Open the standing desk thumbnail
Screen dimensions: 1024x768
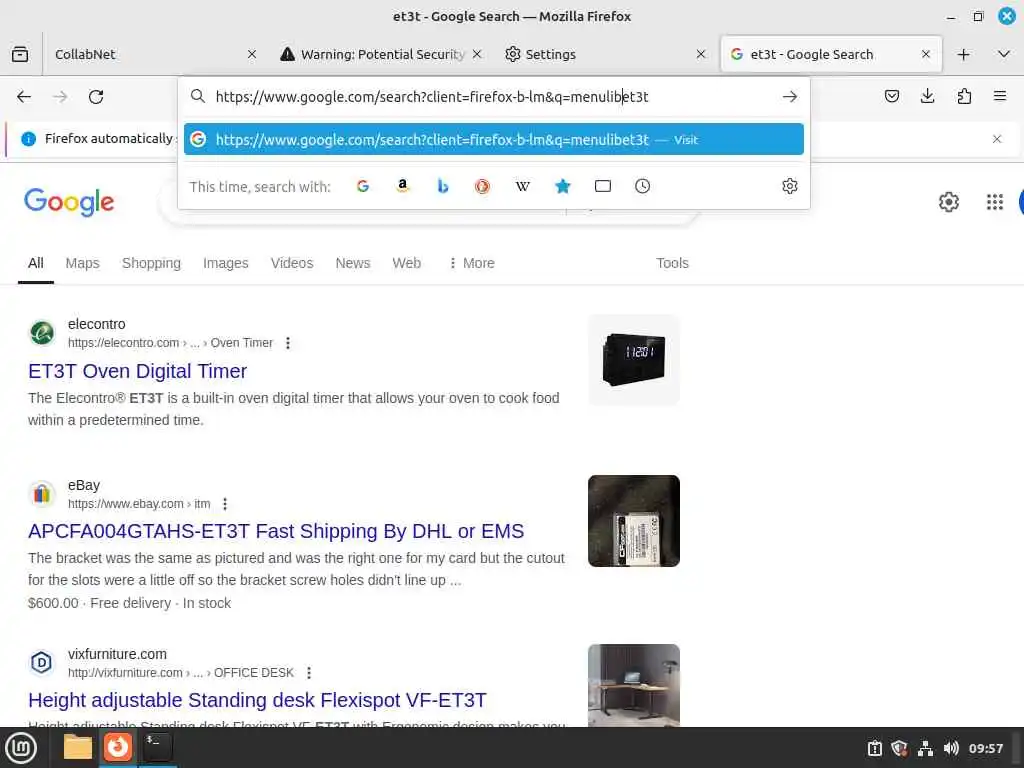pos(633,685)
